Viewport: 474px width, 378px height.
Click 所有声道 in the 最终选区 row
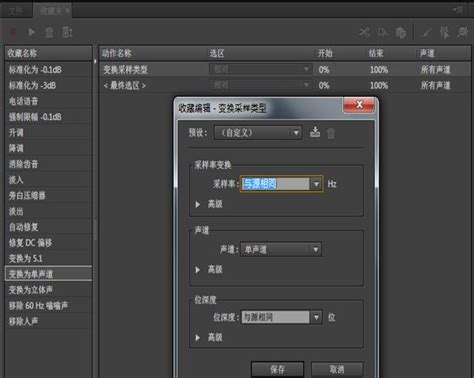click(x=435, y=85)
